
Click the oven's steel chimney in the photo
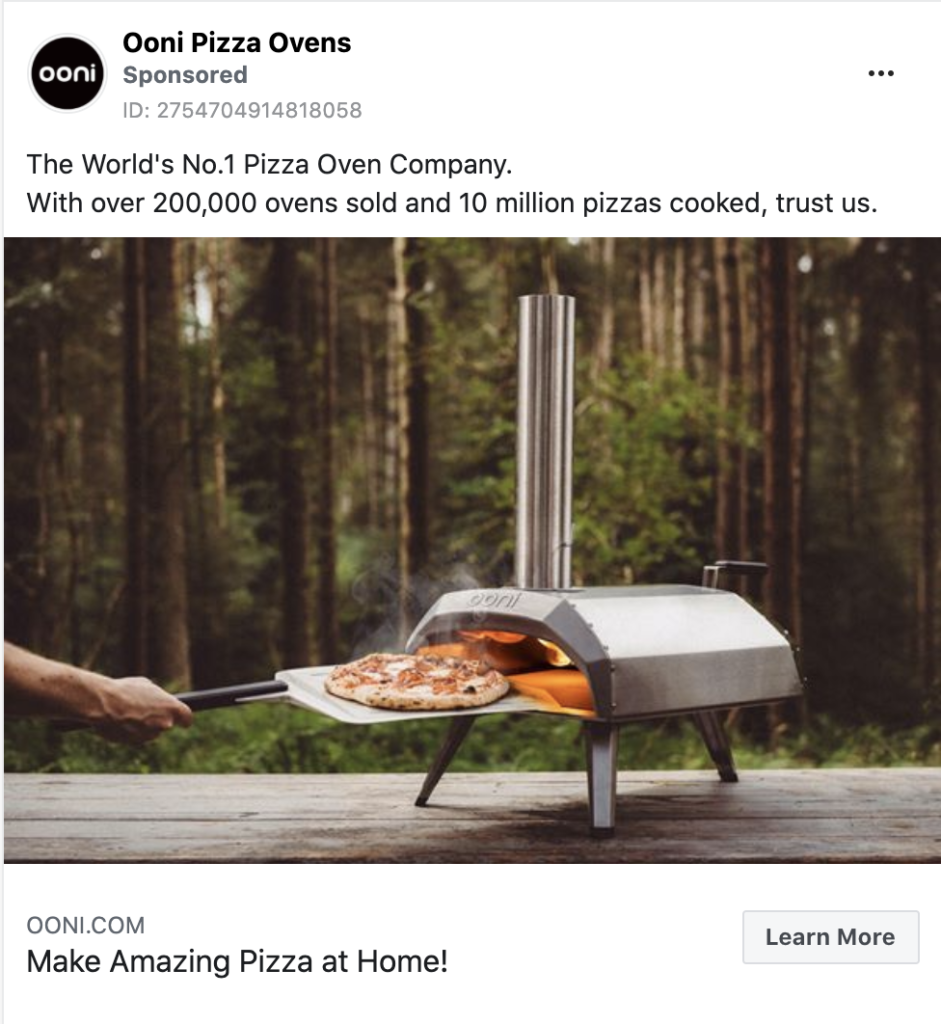(x=546, y=443)
